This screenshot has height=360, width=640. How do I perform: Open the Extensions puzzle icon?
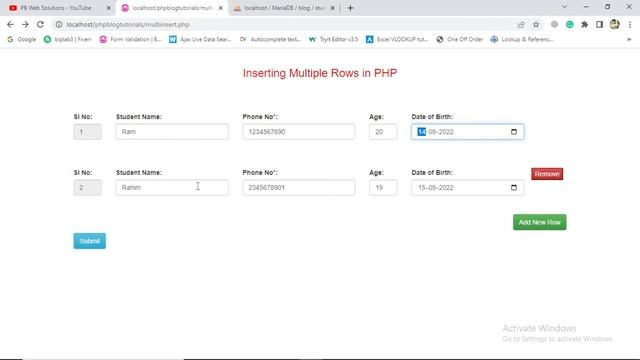pos(584,24)
